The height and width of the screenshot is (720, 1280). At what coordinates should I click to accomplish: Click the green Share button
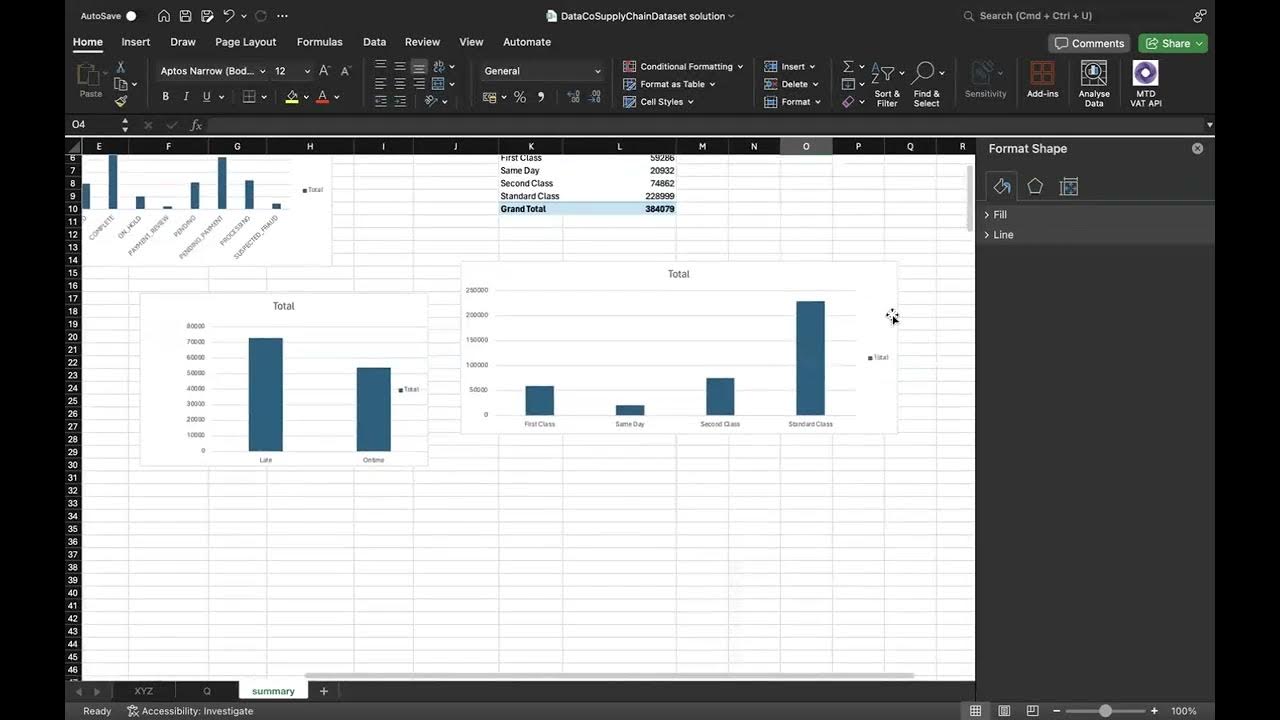point(1172,43)
